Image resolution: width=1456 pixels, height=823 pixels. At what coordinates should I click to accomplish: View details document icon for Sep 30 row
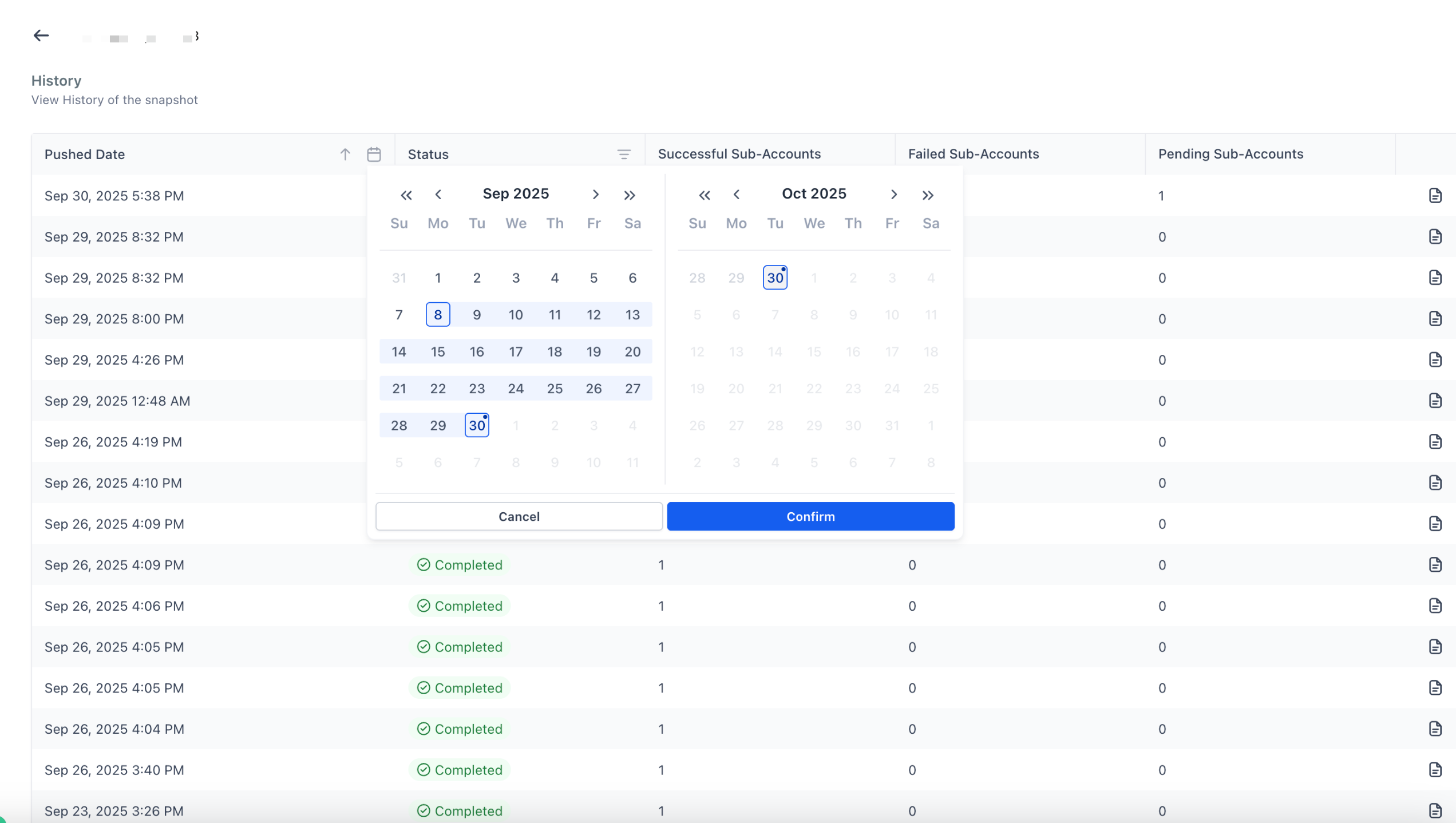1435,196
